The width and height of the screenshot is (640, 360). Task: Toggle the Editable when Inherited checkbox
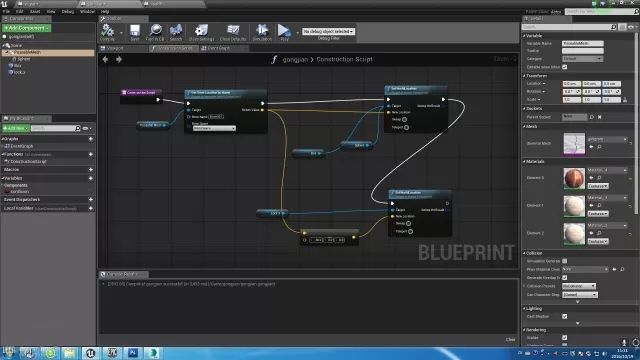tap(564, 67)
